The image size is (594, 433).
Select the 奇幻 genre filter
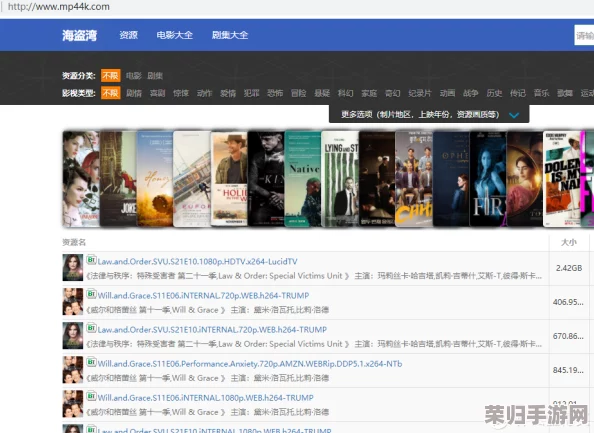coord(392,93)
